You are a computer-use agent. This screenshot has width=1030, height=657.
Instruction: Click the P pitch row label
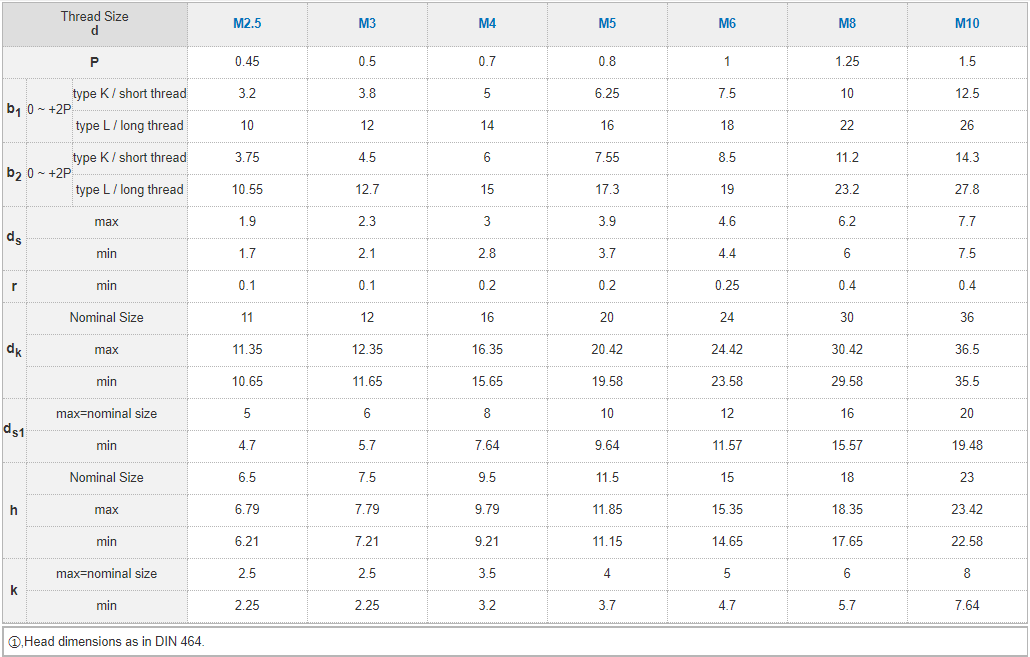point(94,62)
